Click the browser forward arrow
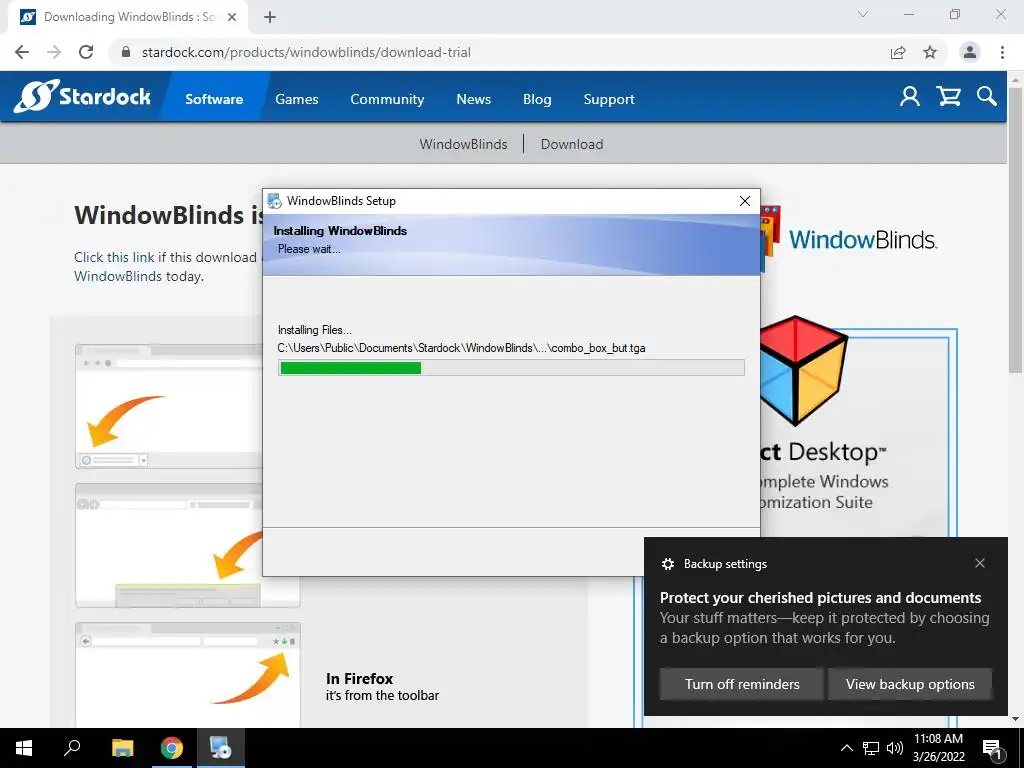This screenshot has width=1024, height=768. pos(54,52)
